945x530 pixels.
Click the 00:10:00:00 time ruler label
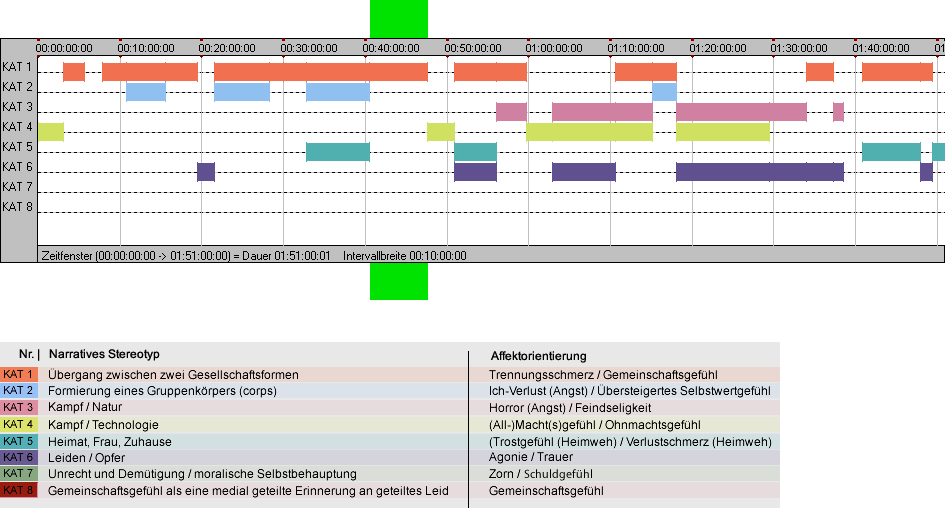(x=146, y=48)
